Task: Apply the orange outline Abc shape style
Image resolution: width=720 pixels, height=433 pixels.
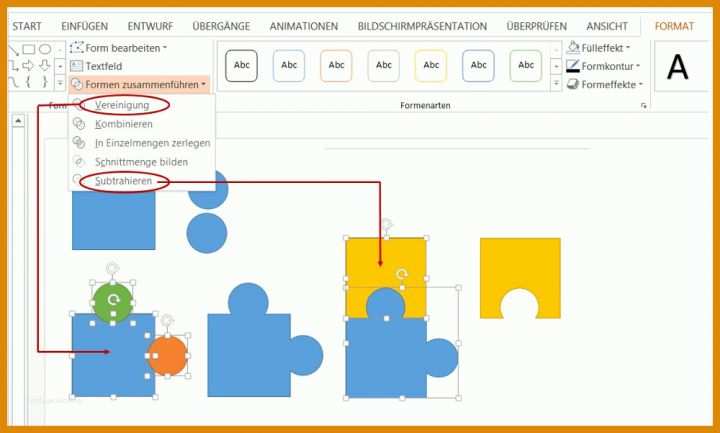Action: click(336, 66)
